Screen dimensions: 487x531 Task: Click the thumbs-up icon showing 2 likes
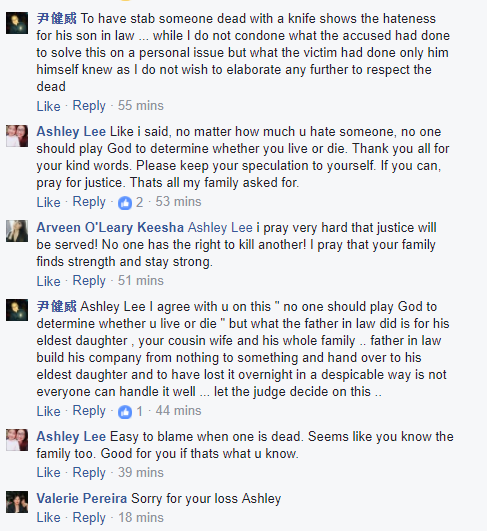[125, 203]
